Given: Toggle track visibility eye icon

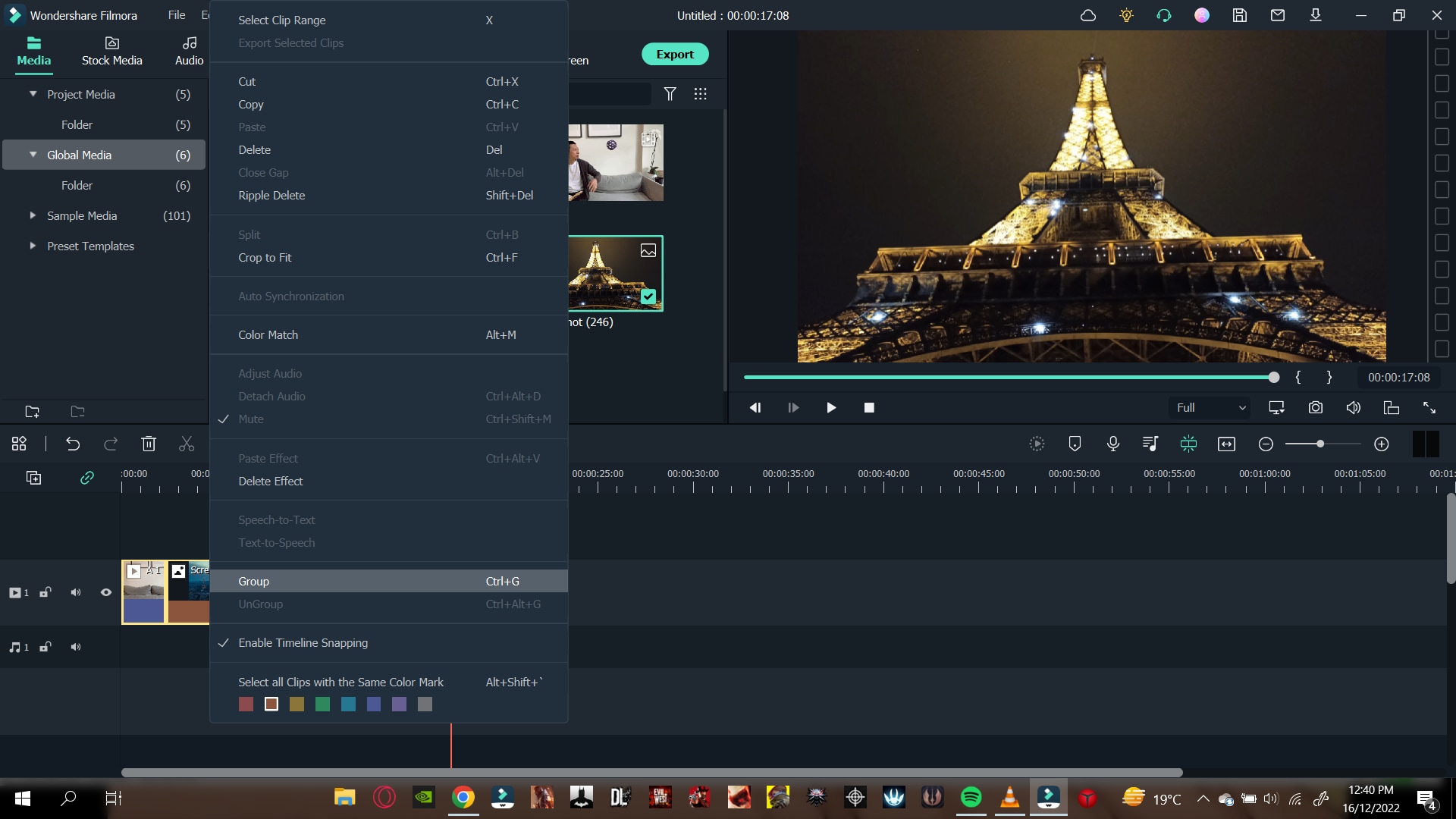Looking at the screenshot, I should pos(106,592).
